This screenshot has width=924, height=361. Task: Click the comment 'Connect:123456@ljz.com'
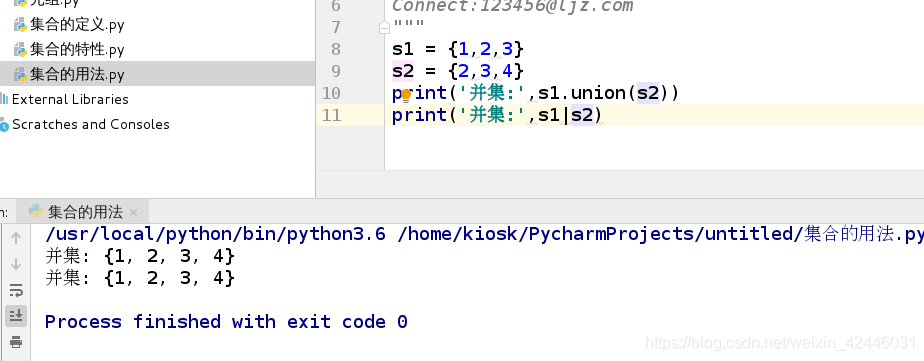tap(512, 6)
